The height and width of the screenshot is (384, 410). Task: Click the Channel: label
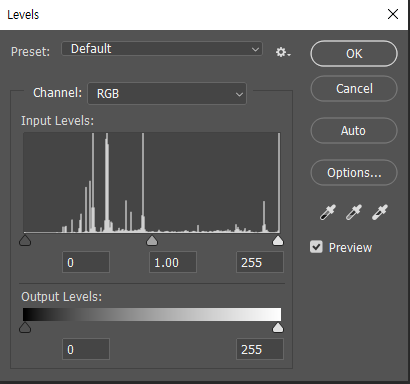coord(57,93)
